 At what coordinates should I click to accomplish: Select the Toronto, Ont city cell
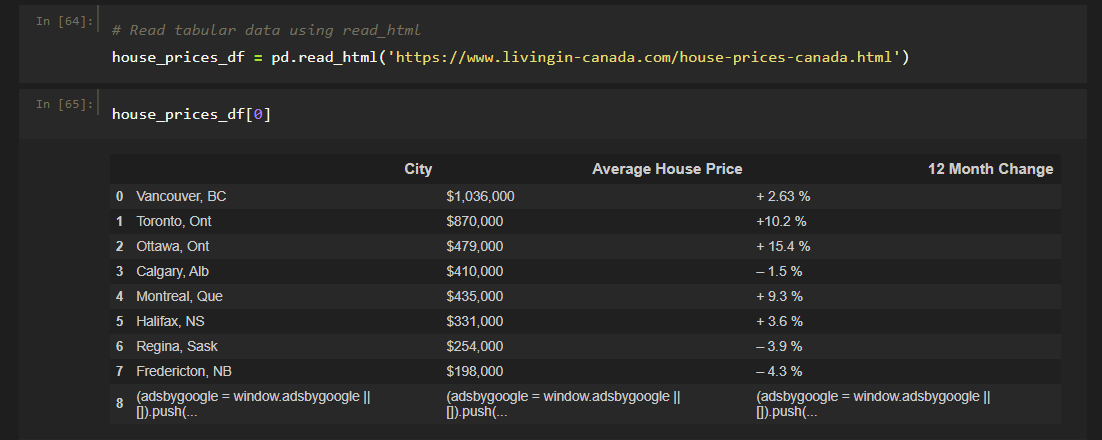pos(174,221)
